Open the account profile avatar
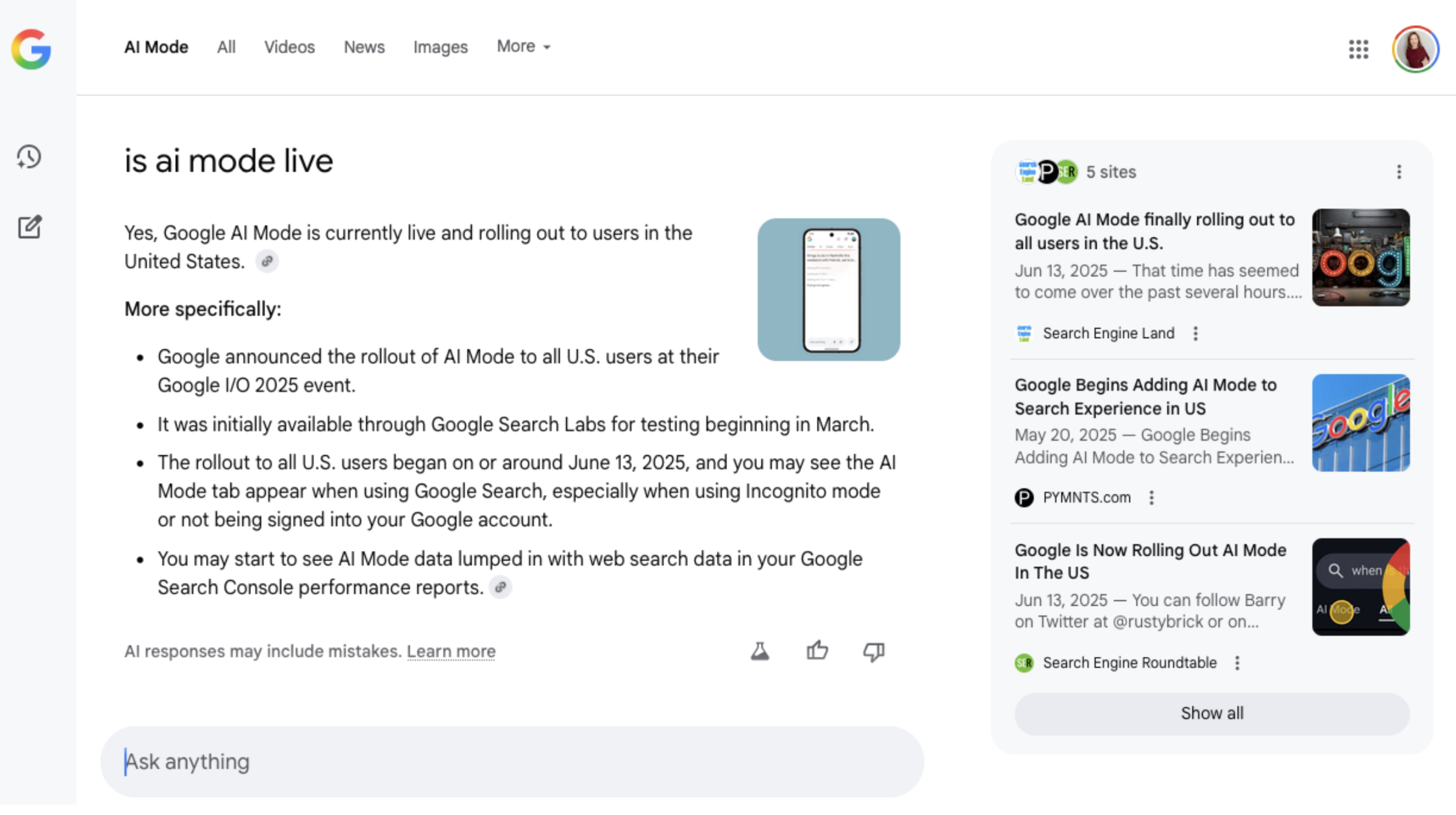Viewport: 1456px width, 815px height. point(1415,49)
